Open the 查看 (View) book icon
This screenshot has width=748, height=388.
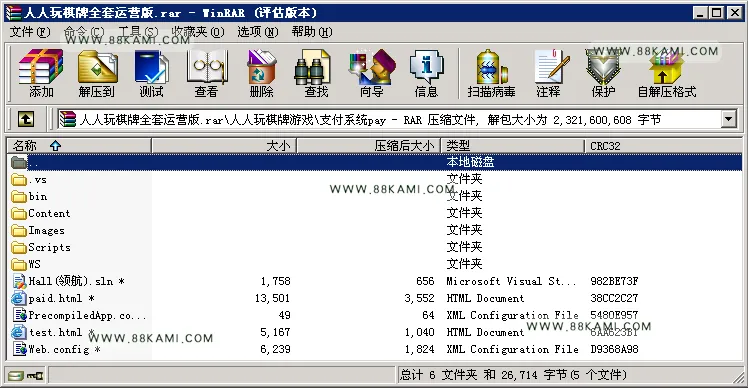tap(206, 73)
